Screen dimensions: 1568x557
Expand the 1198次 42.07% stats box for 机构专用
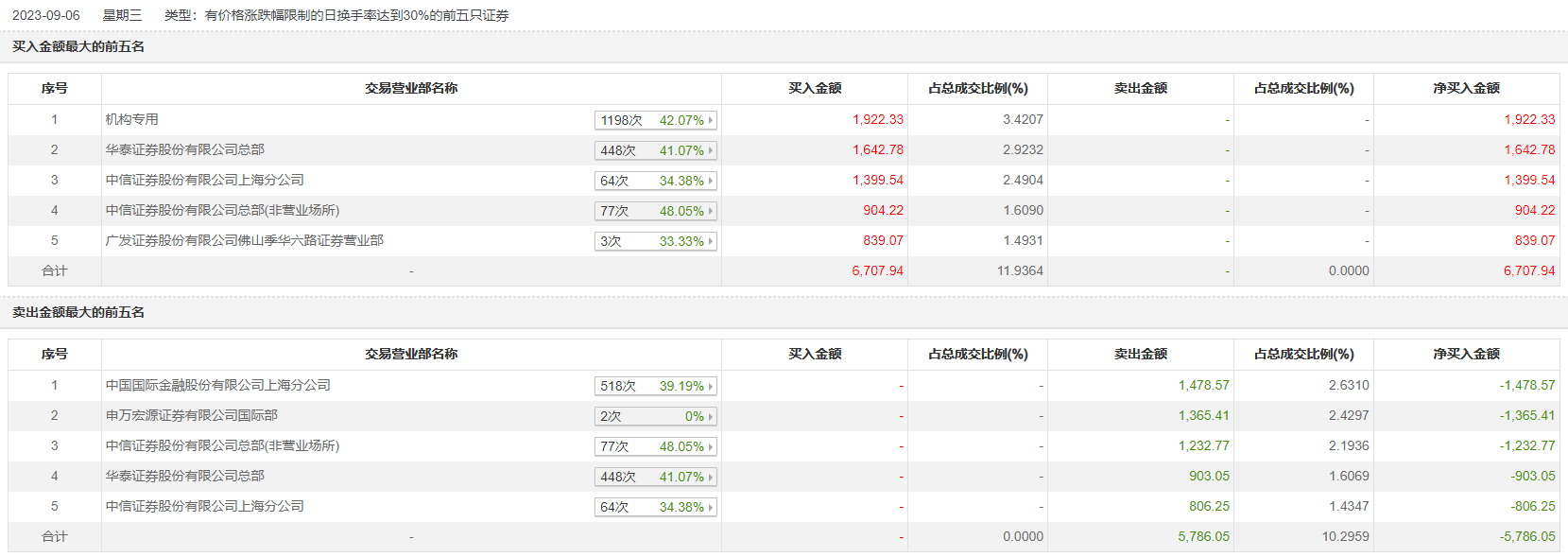656,120
